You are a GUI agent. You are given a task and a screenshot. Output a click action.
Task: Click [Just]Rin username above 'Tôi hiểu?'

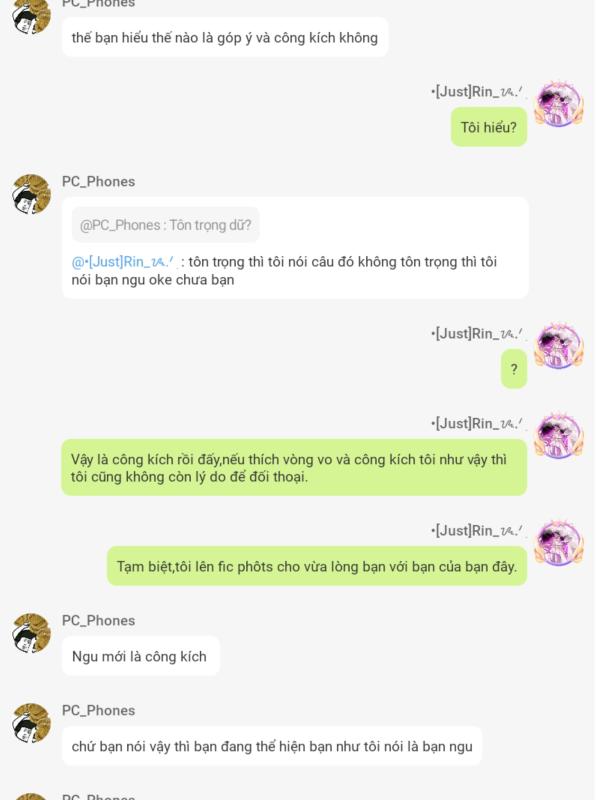coord(477,92)
